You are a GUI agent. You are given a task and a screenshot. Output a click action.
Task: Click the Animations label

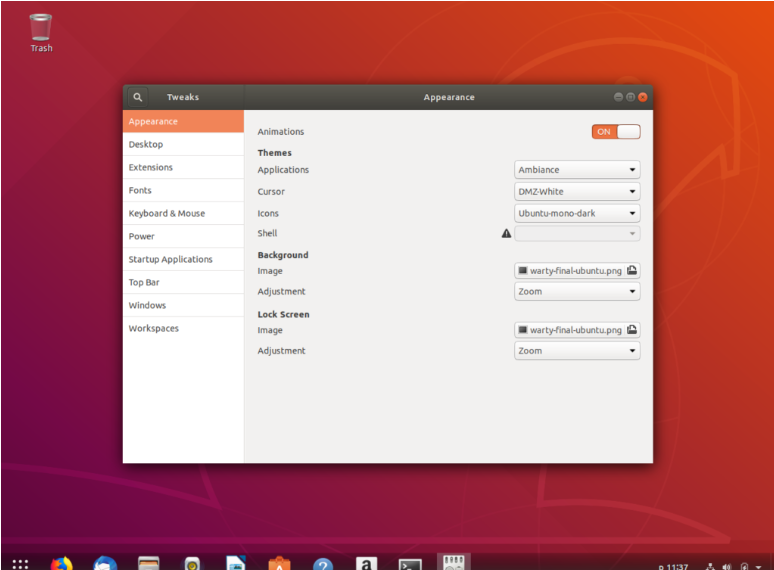pyautogui.click(x=280, y=132)
